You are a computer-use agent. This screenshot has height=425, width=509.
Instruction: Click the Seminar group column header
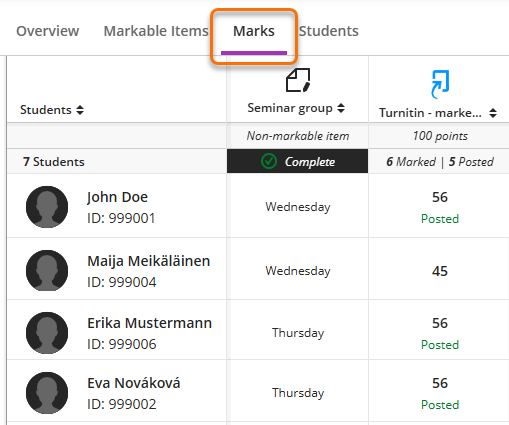[x=290, y=108]
